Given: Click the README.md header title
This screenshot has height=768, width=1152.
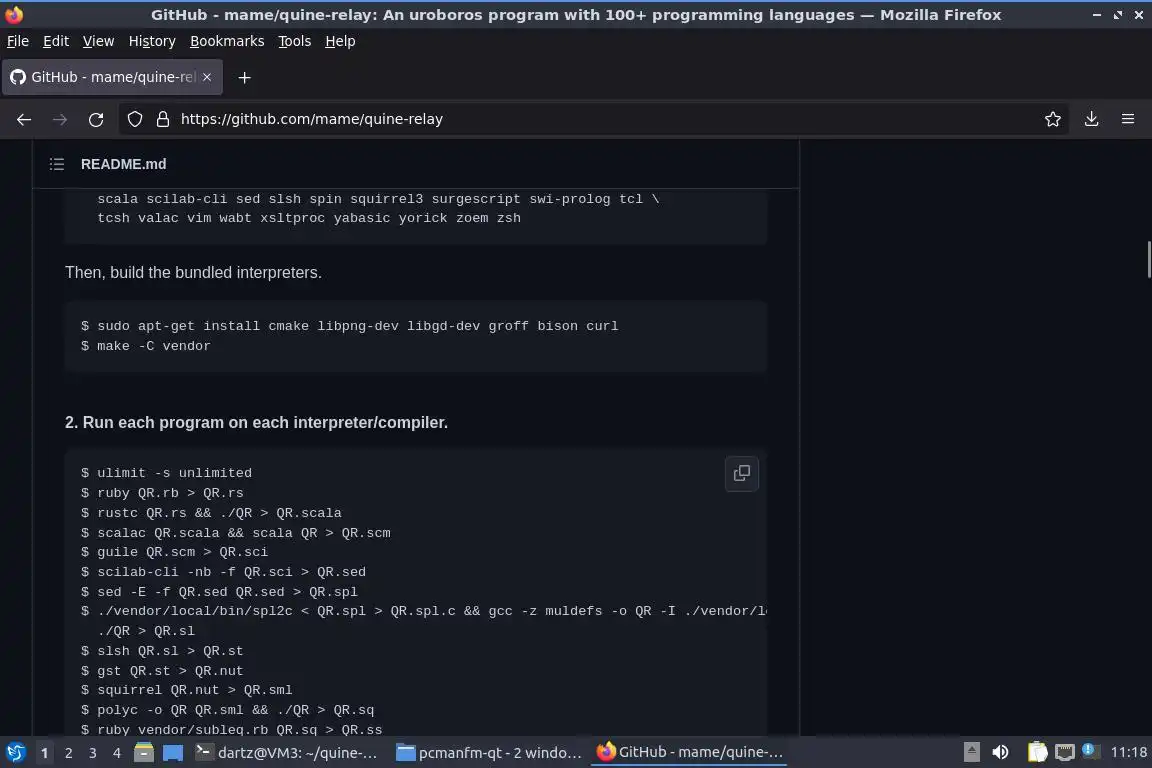Looking at the screenshot, I should [x=123, y=164].
